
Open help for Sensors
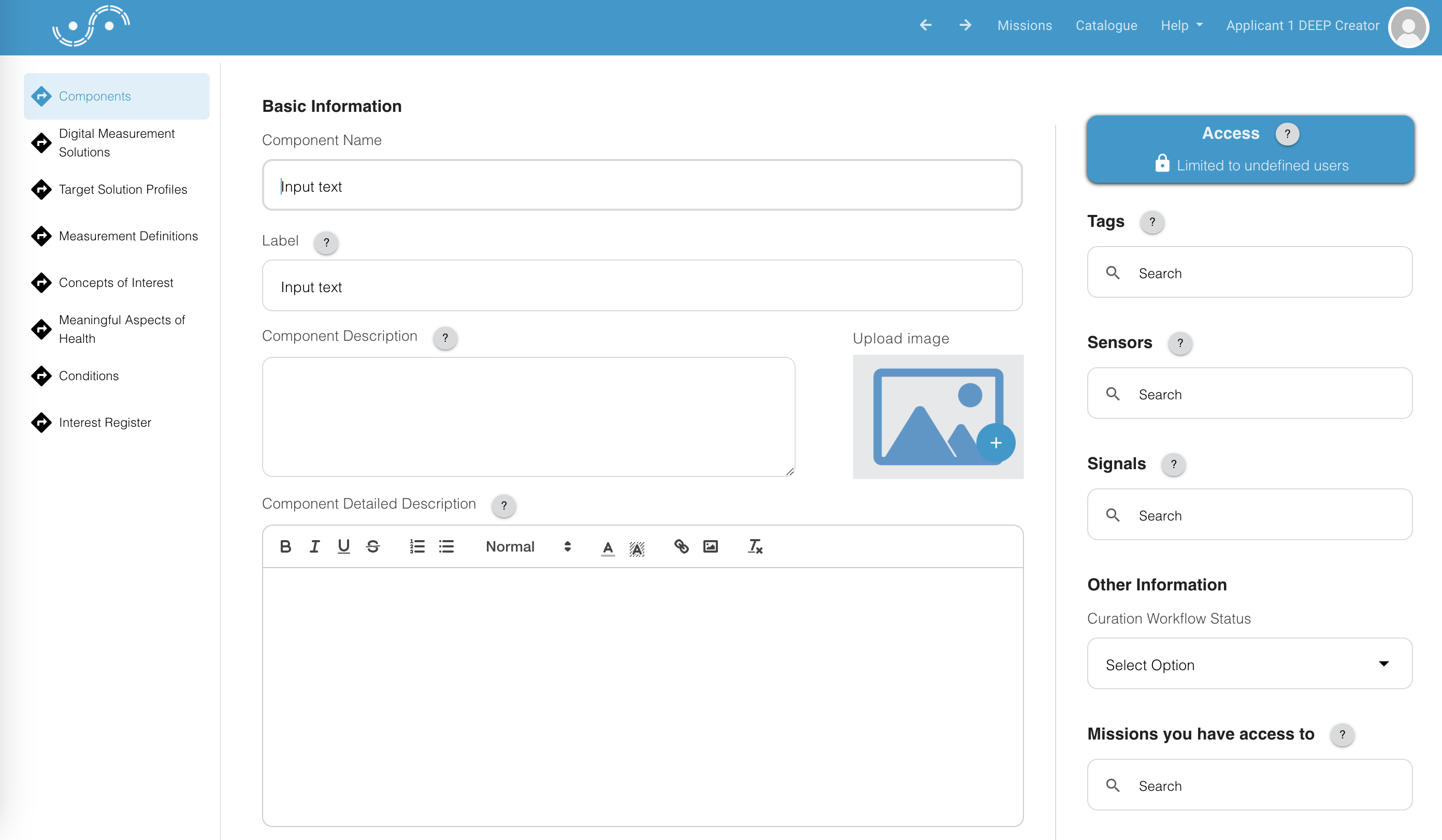(1180, 343)
